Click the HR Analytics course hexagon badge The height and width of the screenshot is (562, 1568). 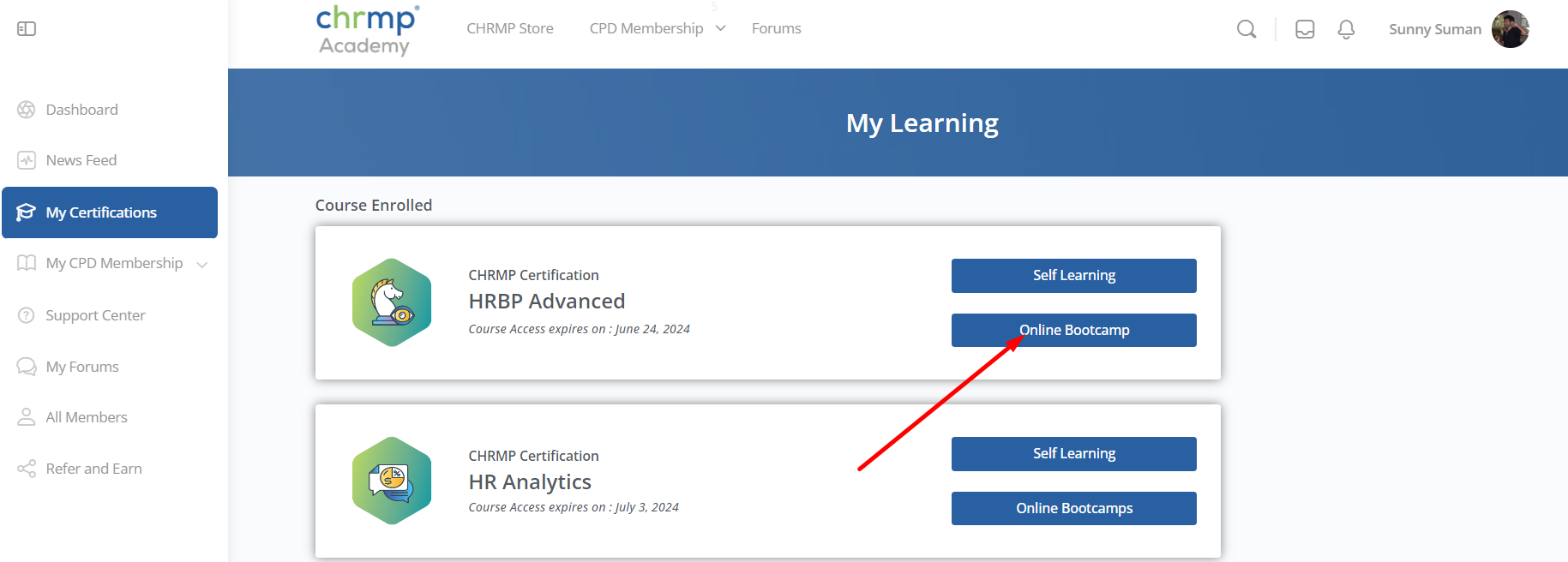point(392,481)
